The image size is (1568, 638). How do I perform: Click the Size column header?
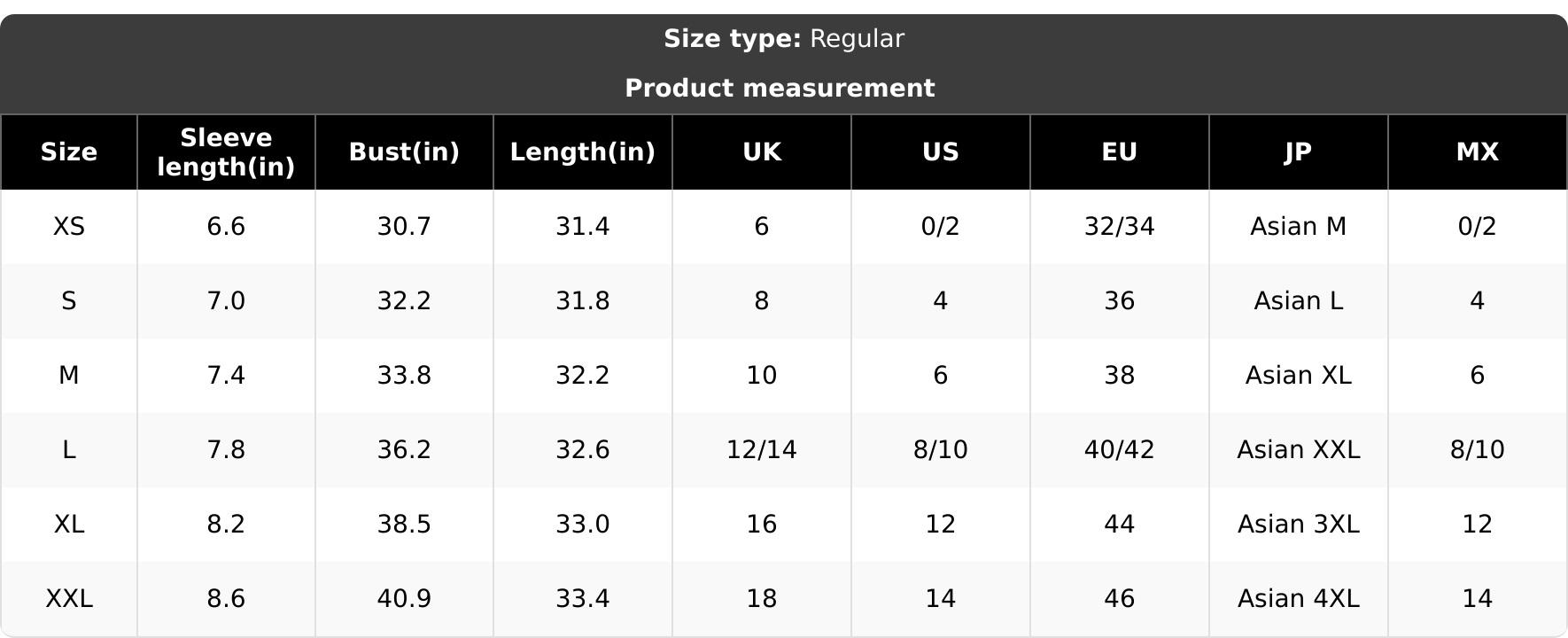[x=69, y=152]
